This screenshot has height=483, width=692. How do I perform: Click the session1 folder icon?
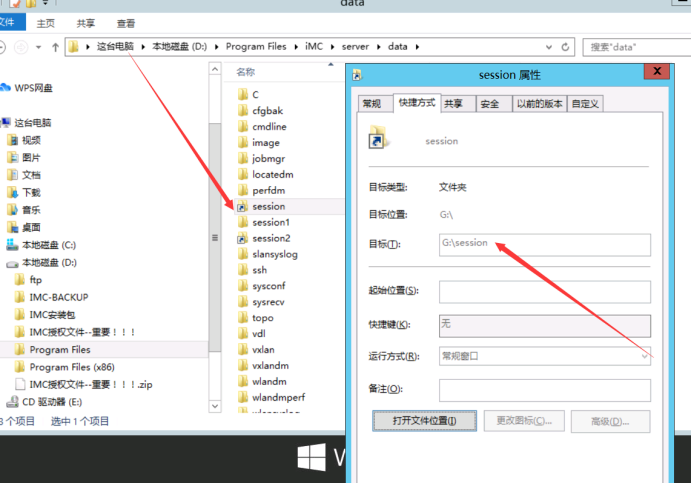click(243, 222)
